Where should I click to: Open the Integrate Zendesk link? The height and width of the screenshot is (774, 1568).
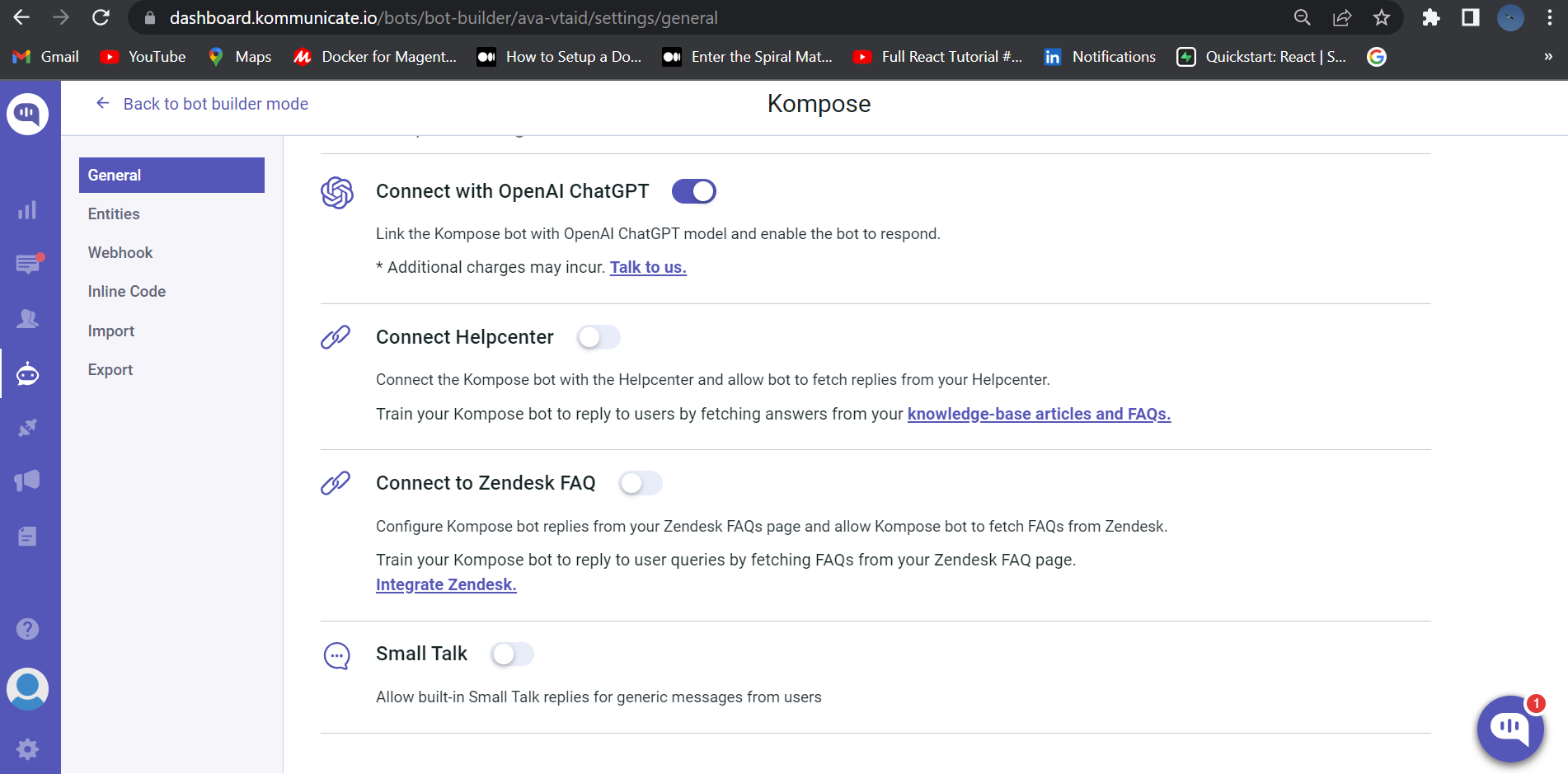click(446, 584)
